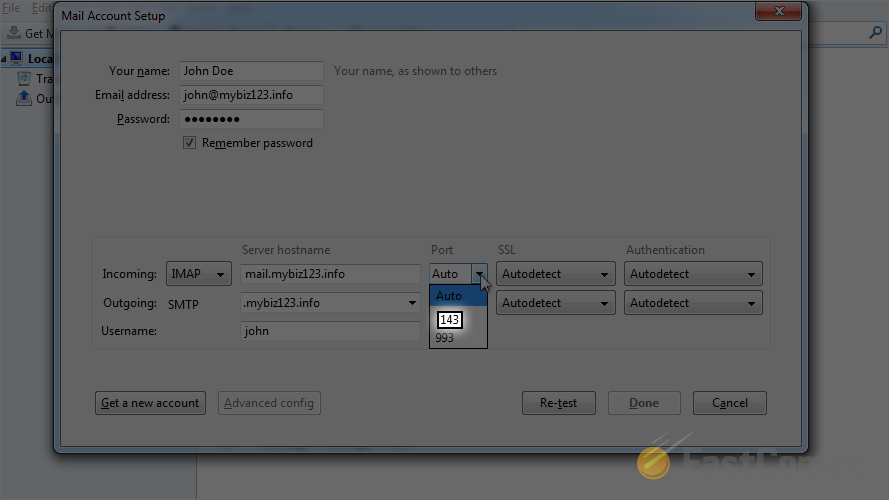
Task: Select the Local Folders computer icon
Action: 16,58
